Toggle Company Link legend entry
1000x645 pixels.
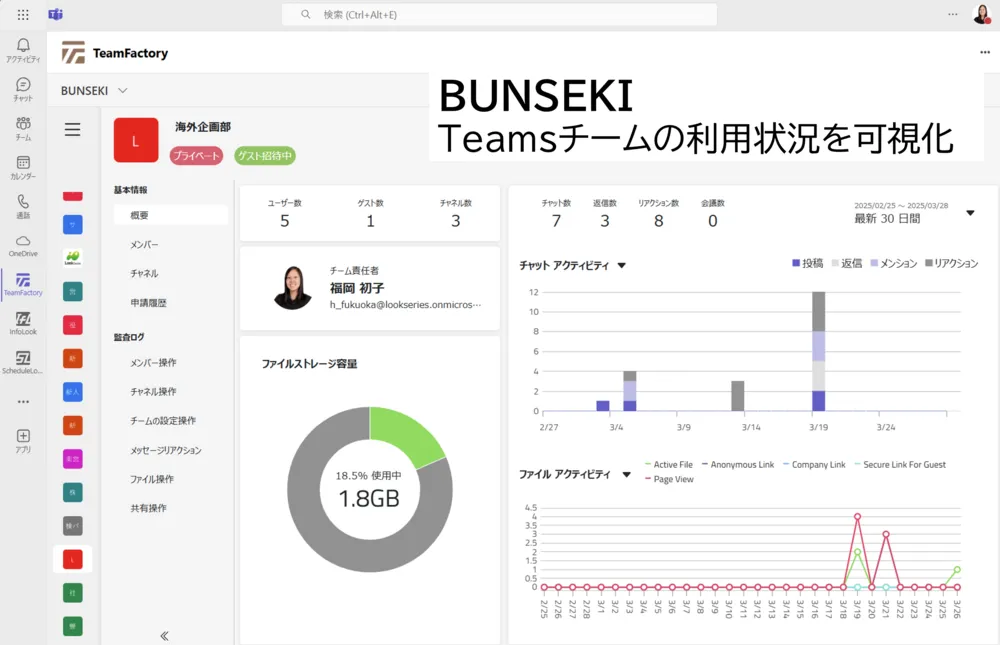(x=814, y=464)
